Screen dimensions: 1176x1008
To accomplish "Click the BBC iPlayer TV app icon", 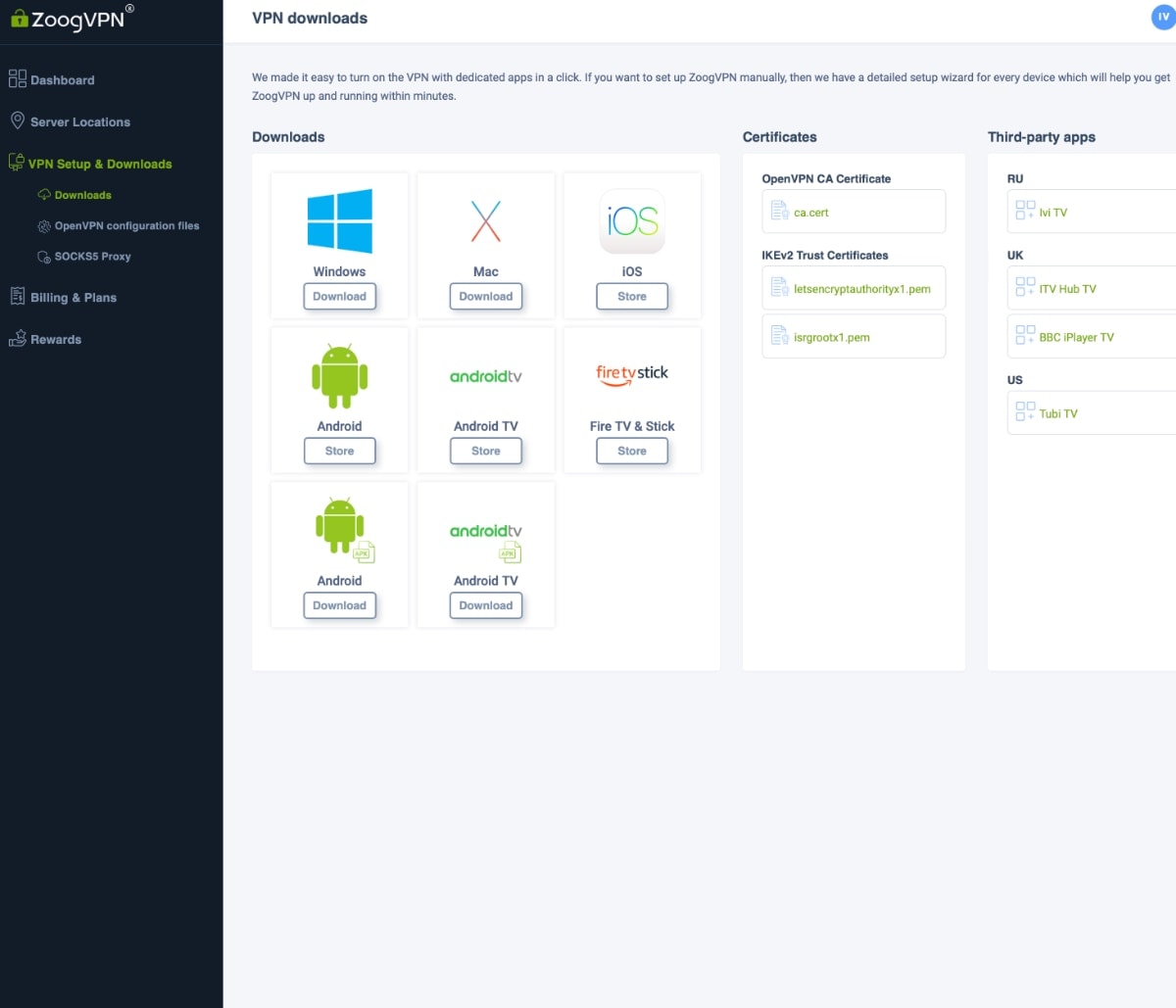I will coord(1025,336).
